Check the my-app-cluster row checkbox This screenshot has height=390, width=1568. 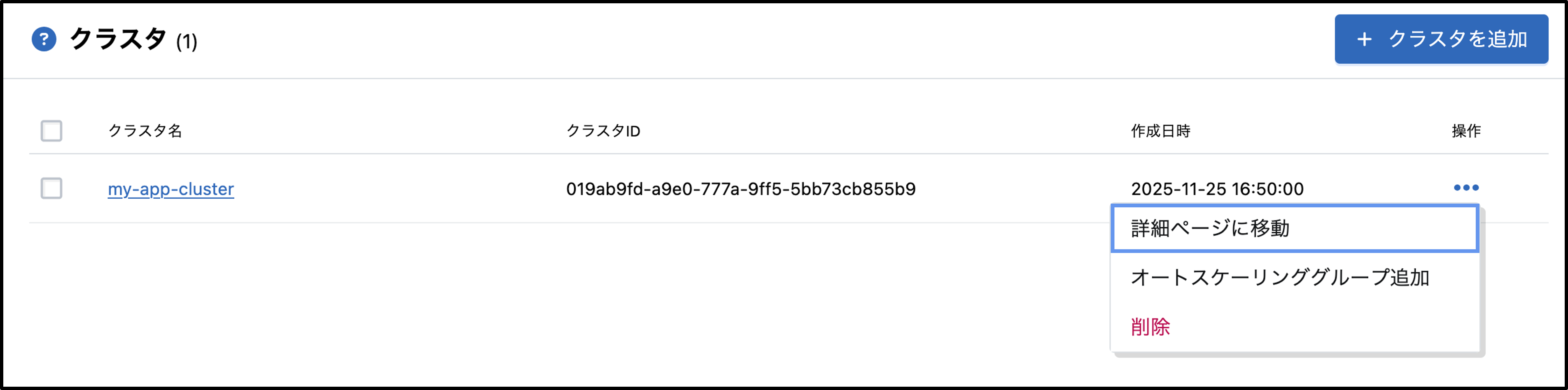tap(51, 188)
